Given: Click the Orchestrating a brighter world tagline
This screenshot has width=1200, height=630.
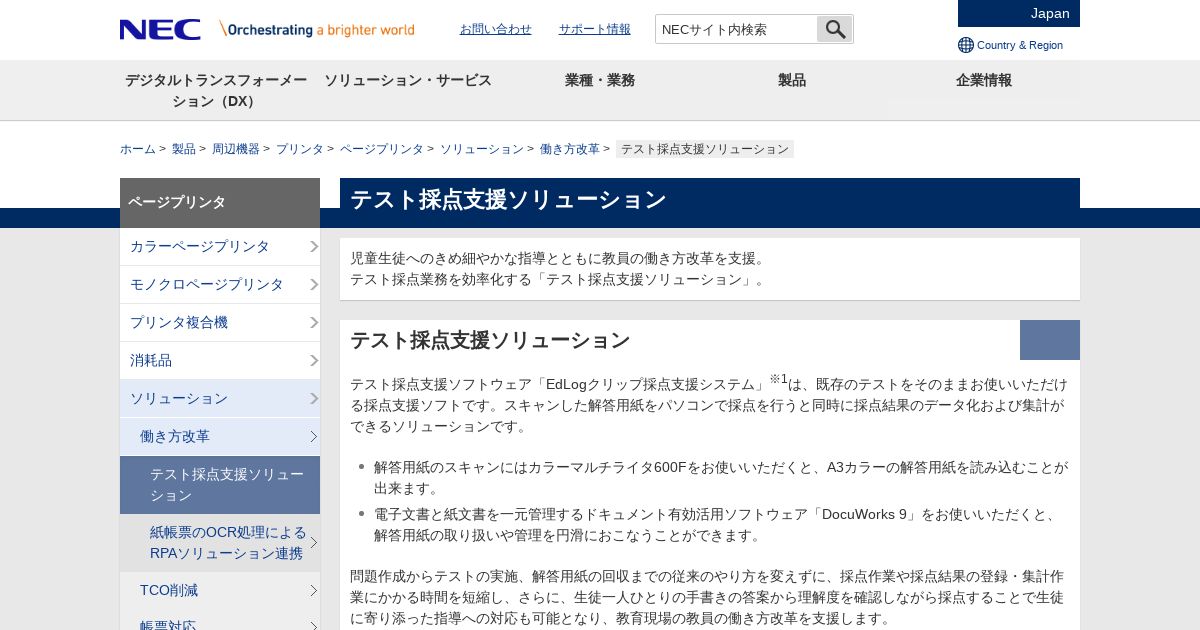Looking at the screenshot, I should point(317,30).
